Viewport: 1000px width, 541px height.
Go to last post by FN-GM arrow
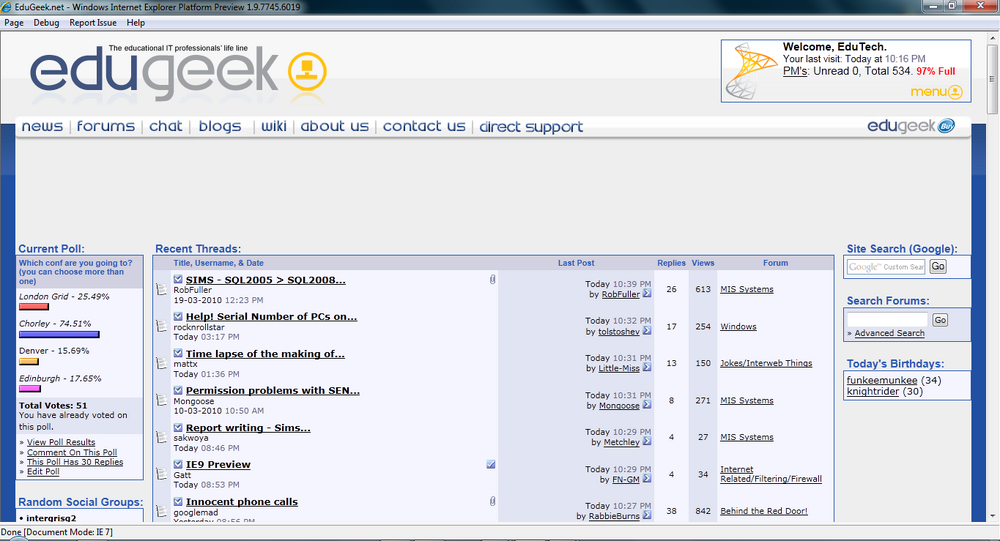point(647,478)
